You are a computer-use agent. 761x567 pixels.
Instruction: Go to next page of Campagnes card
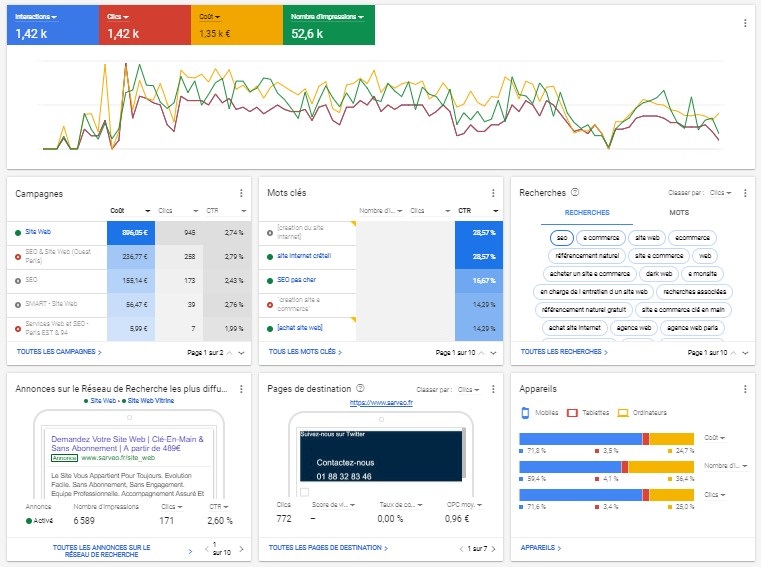coord(241,353)
